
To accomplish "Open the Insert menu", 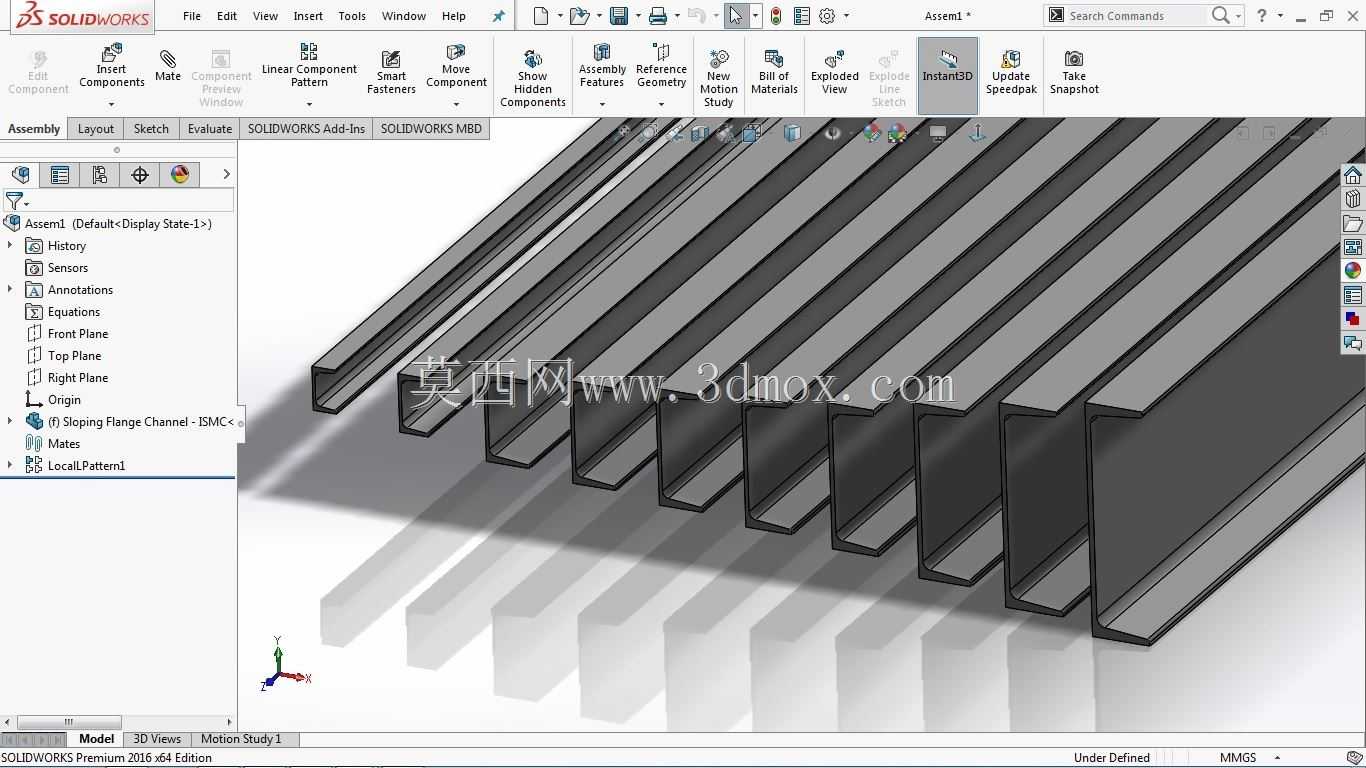I will (x=308, y=16).
